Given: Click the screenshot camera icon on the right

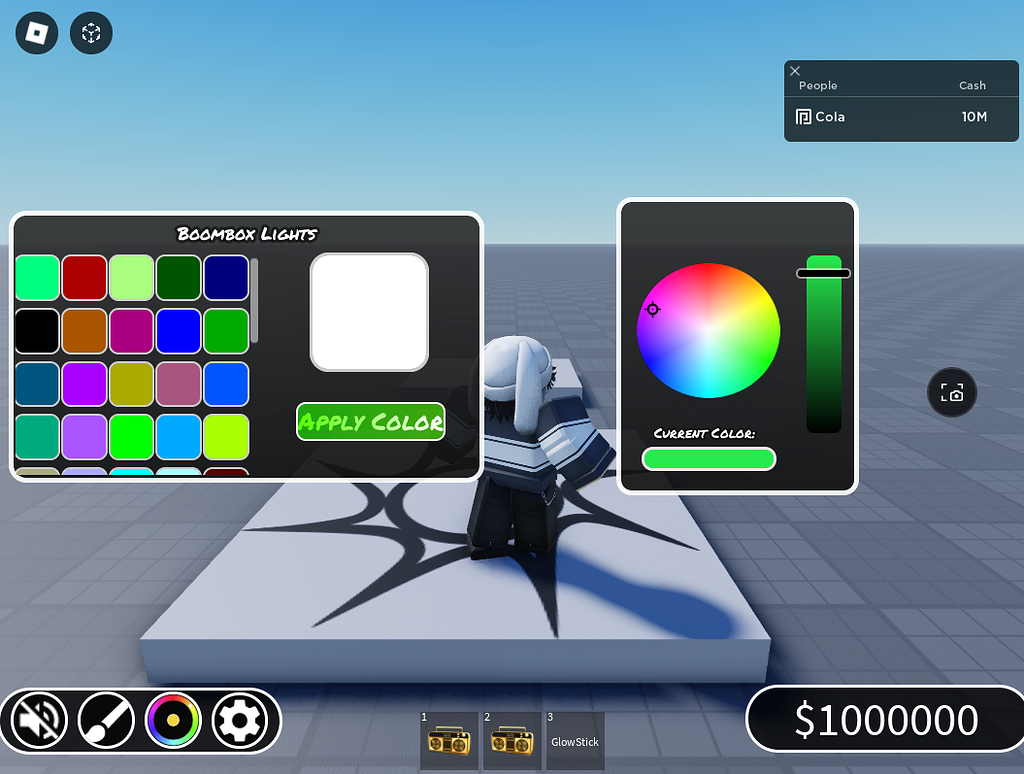Looking at the screenshot, I should 952,392.
